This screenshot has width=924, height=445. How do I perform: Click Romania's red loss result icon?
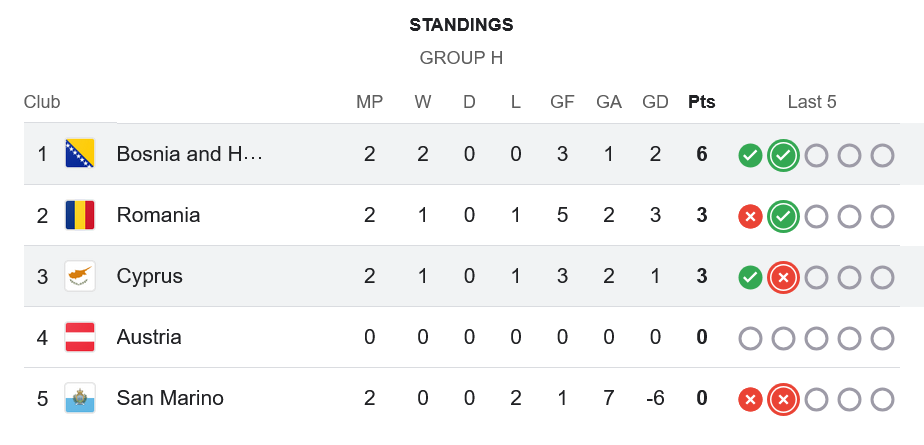[x=750, y=216]
